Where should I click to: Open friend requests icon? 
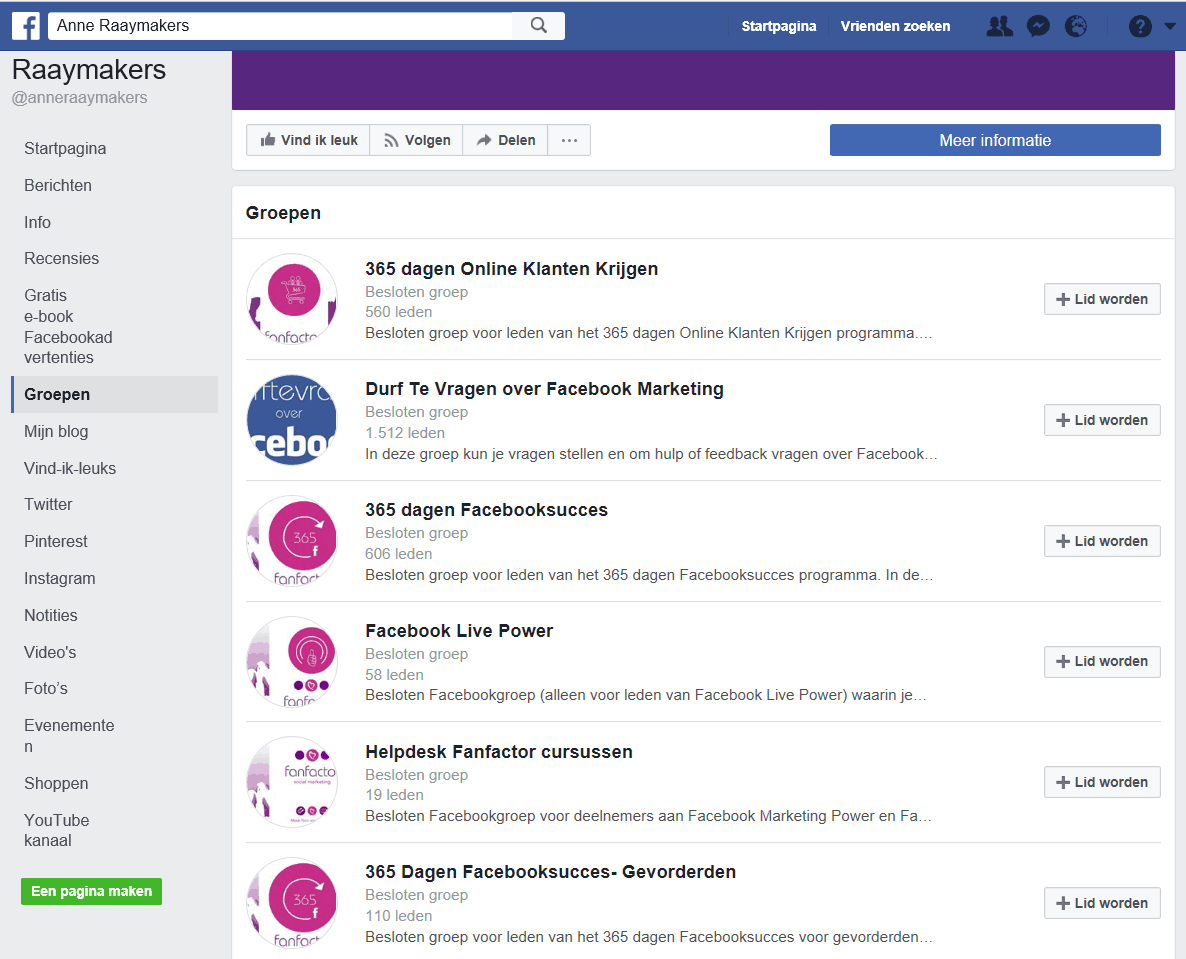(x=998, y=27)
